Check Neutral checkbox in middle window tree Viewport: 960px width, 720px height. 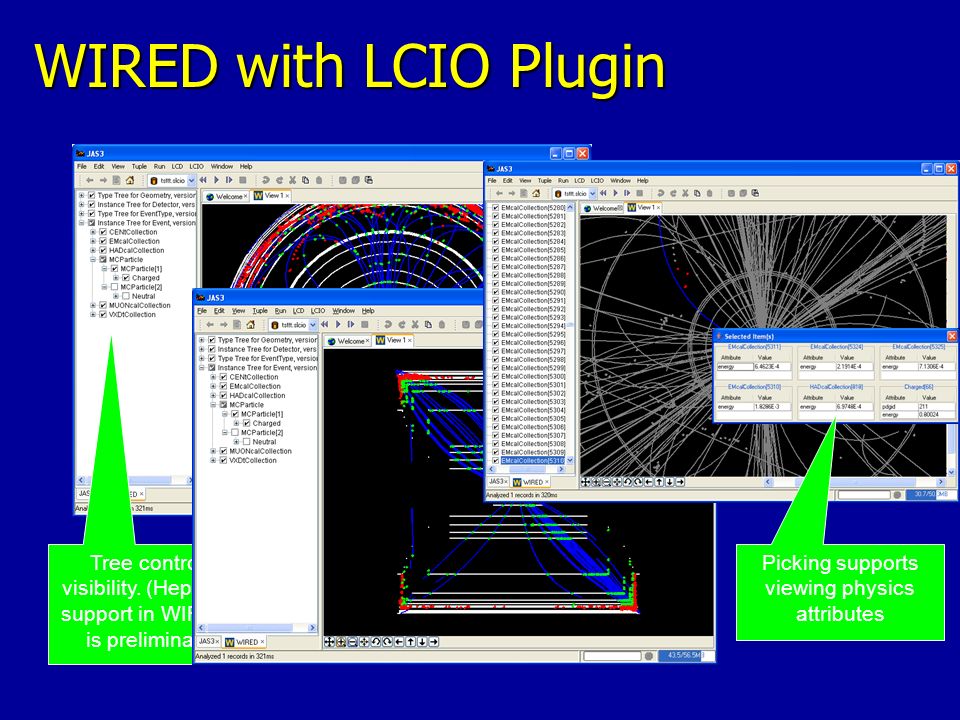247,441
